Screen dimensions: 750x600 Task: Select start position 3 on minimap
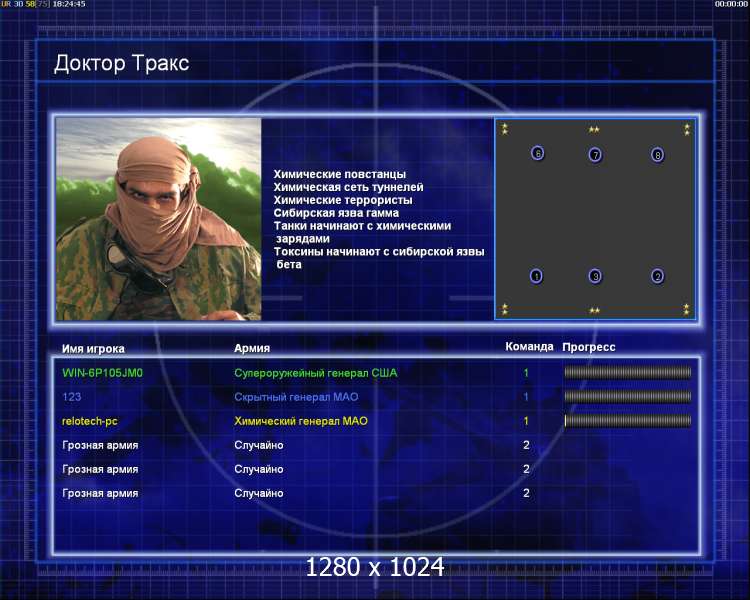pyautogui.click(x=595, y=276)
